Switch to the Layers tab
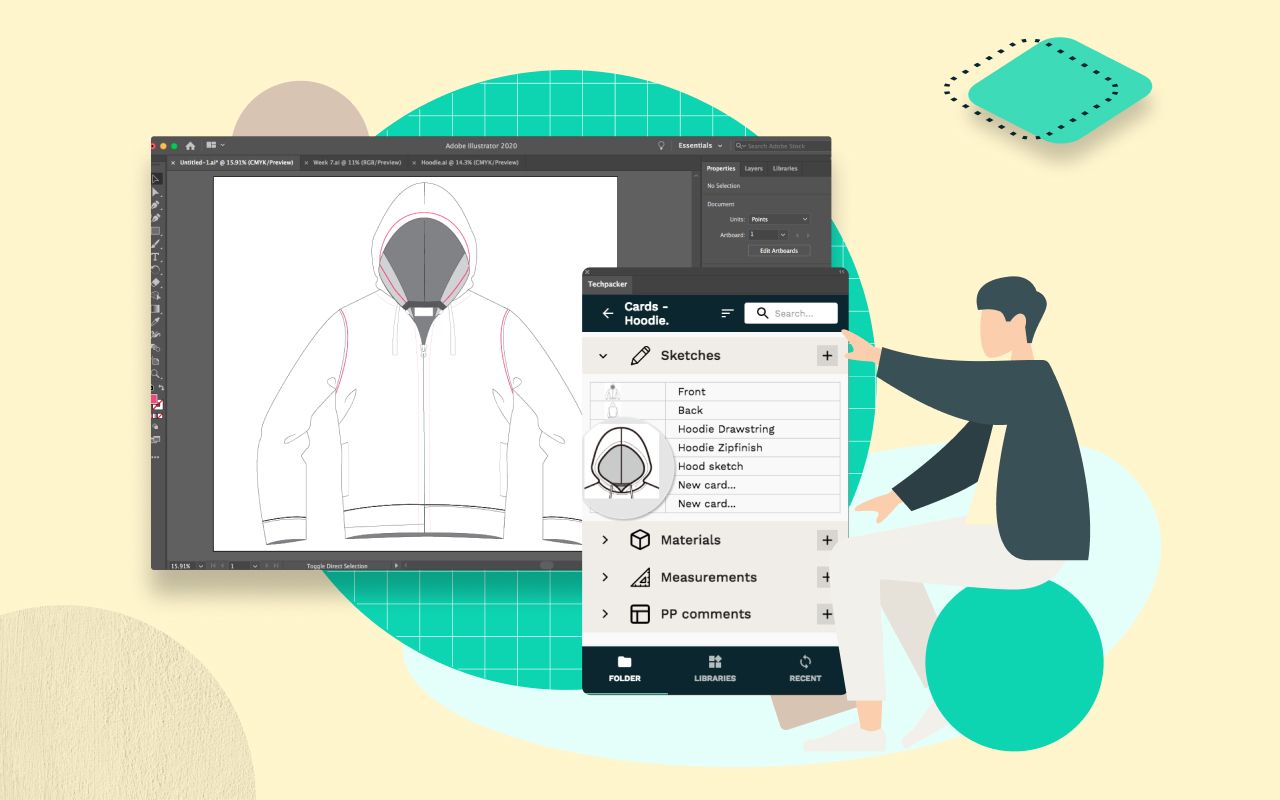Viewport: 1280px width, 800px height. pyautogui.click(x=754, y=169)
